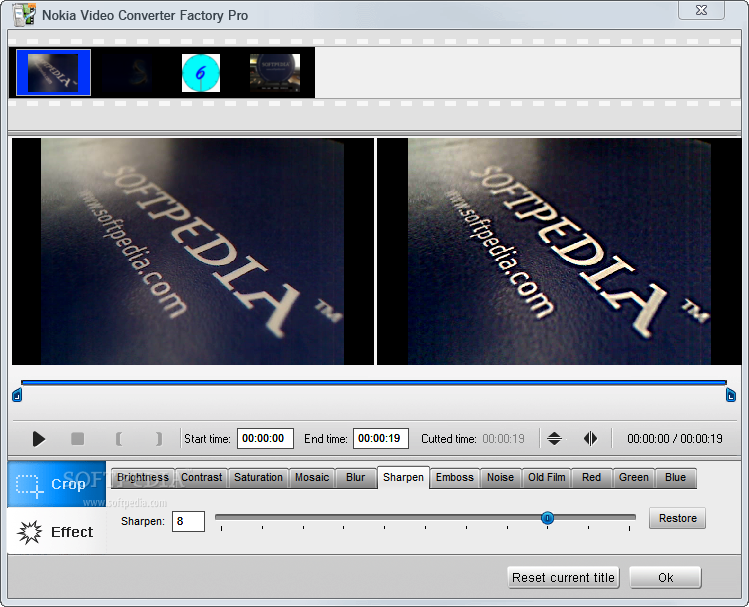Click the 00:00:00 / 00:00:19 position readout
The image size is (749, 607).
click(x=674, y=438)
